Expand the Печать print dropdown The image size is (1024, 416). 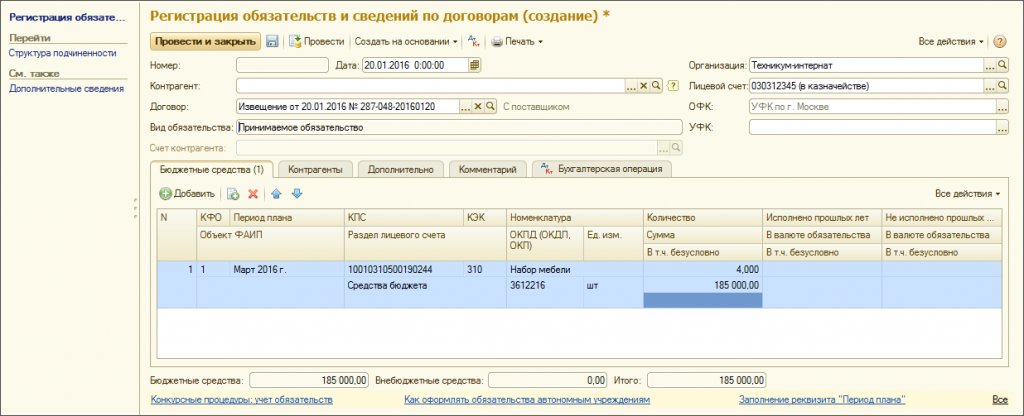pos(517,41)
